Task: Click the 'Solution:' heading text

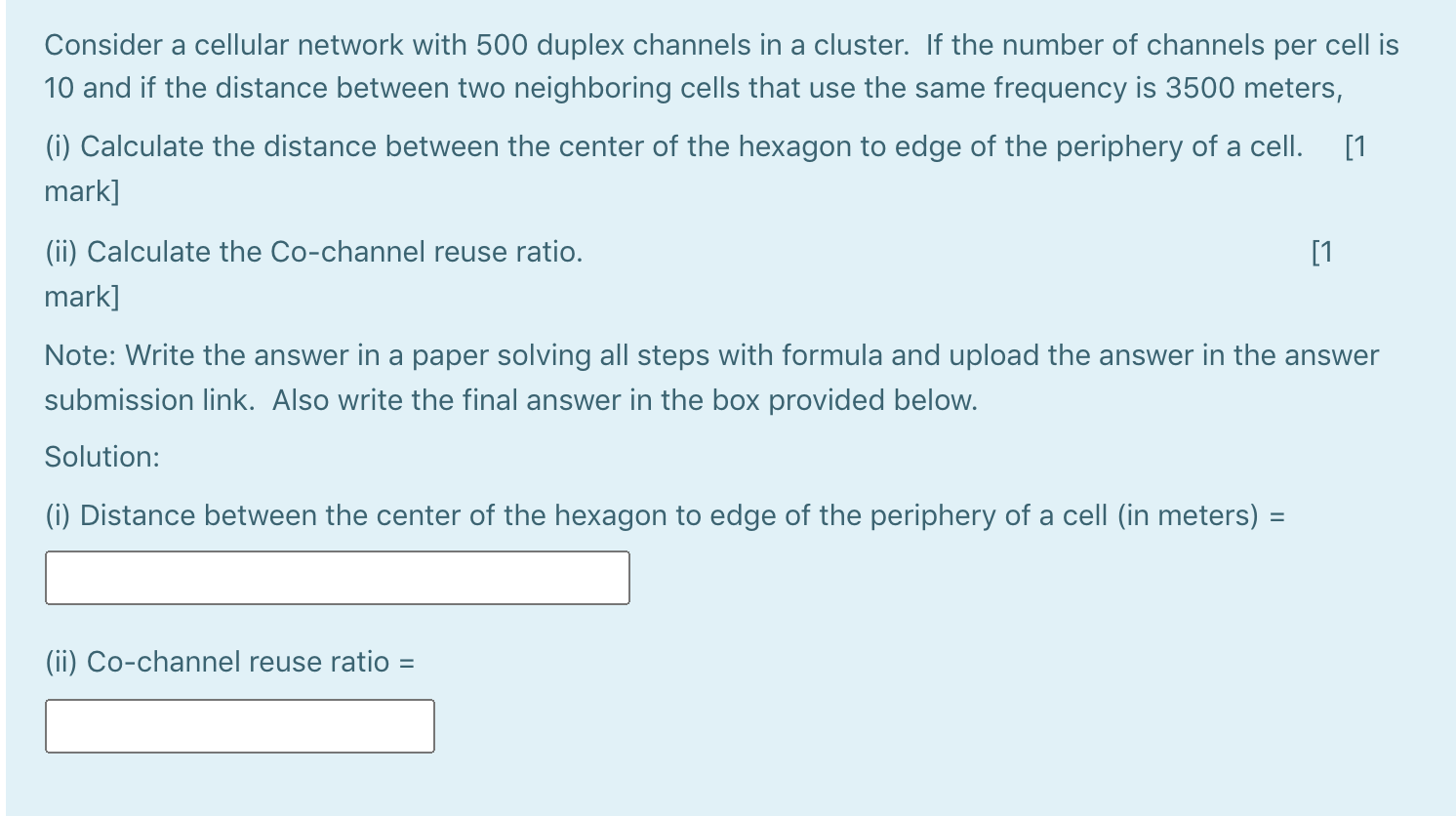Action: (x=101, y=456)
